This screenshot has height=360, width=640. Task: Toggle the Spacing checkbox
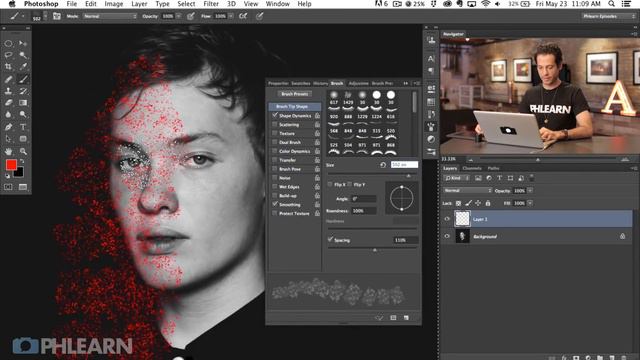pyautogui.click(x=330, y=239)
